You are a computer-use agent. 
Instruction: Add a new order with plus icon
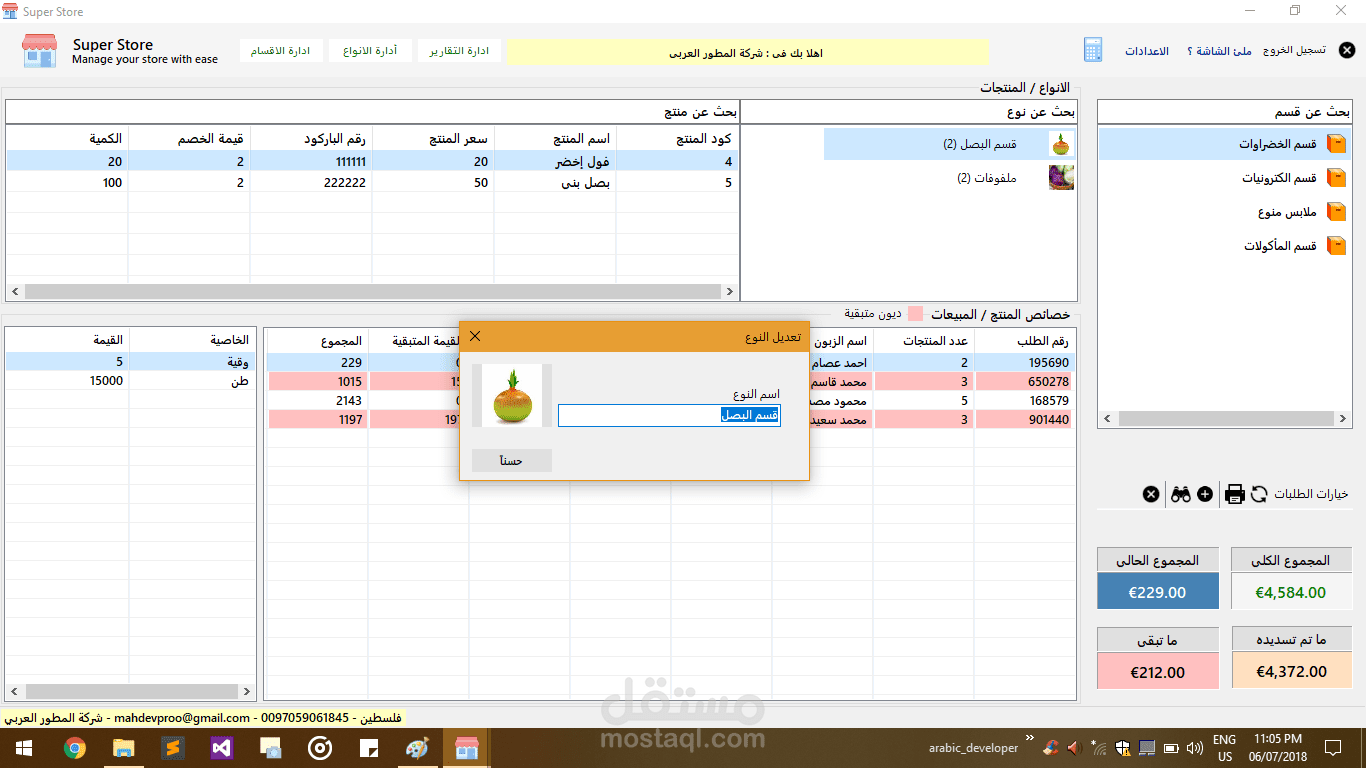pos(1205,494)
